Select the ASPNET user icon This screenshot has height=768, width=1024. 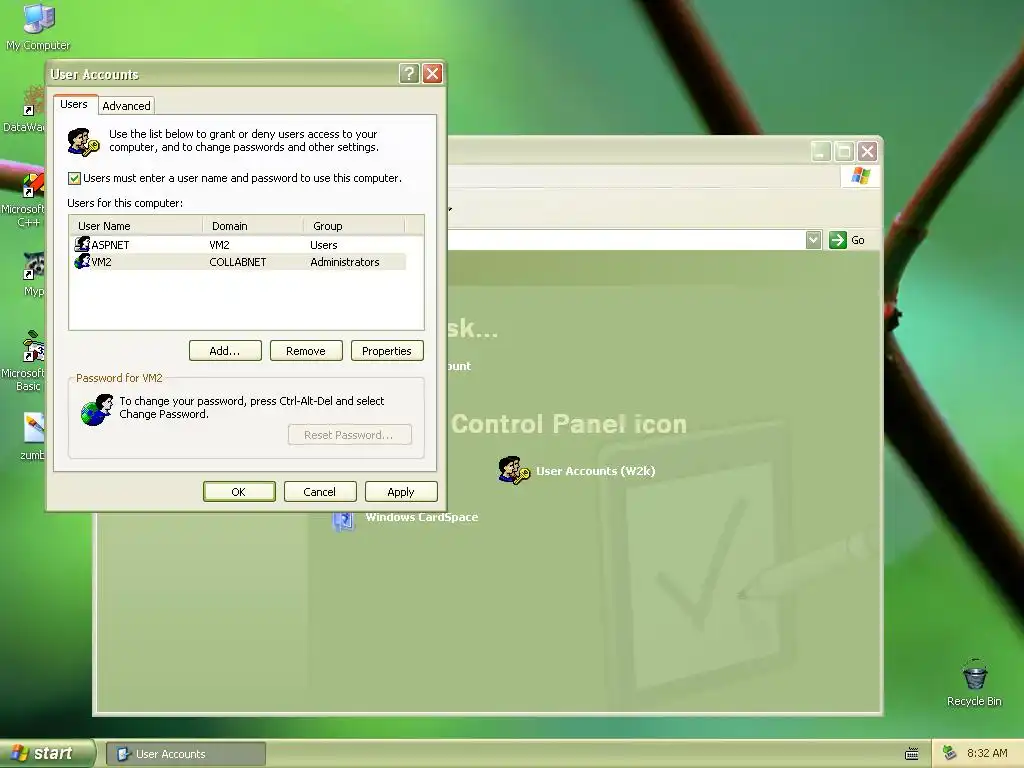pos(82,244)
